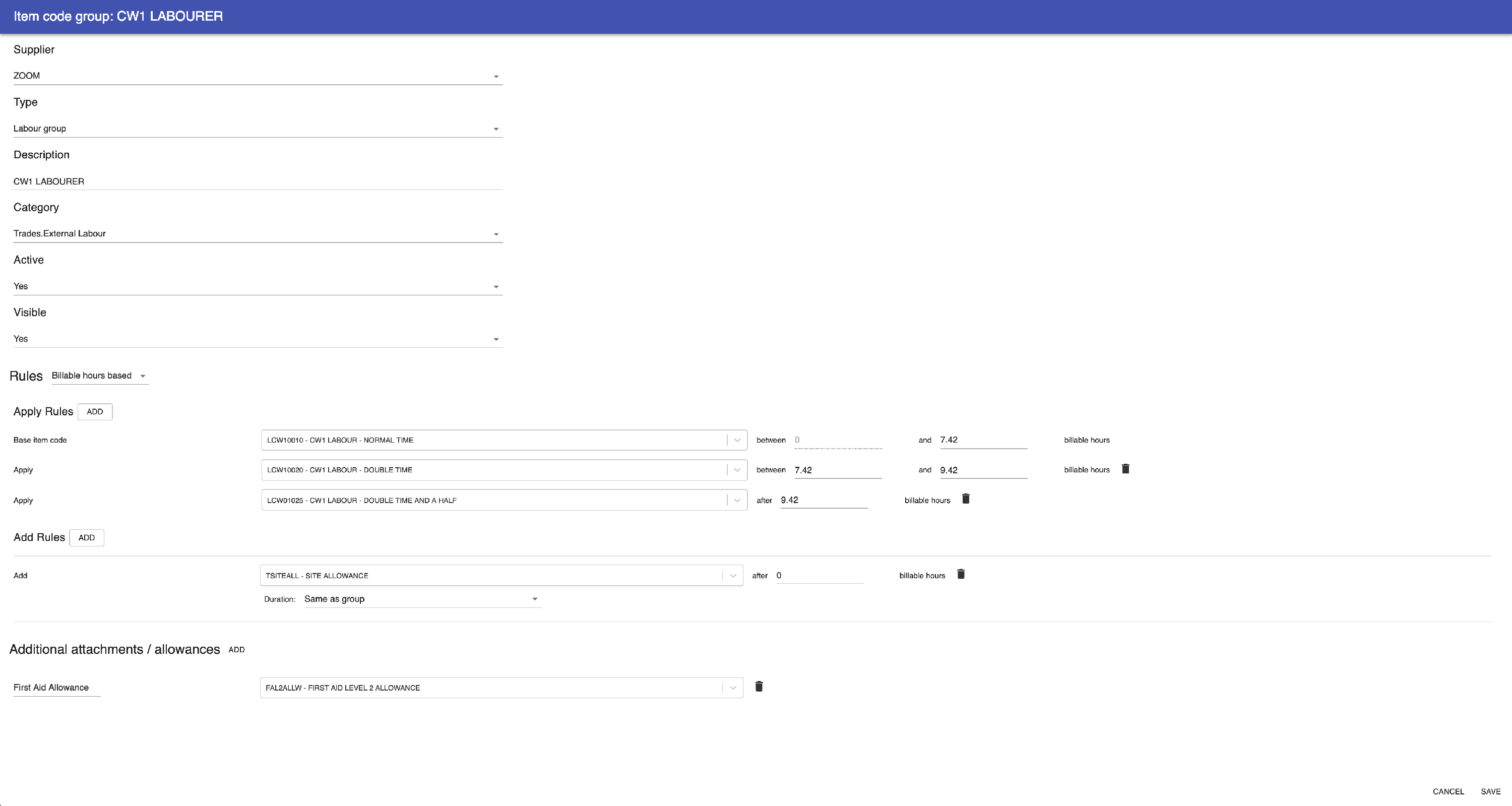Delete the SITE ALLOWANCE add rule
The image size is (1512, 806).
point(961,574)
